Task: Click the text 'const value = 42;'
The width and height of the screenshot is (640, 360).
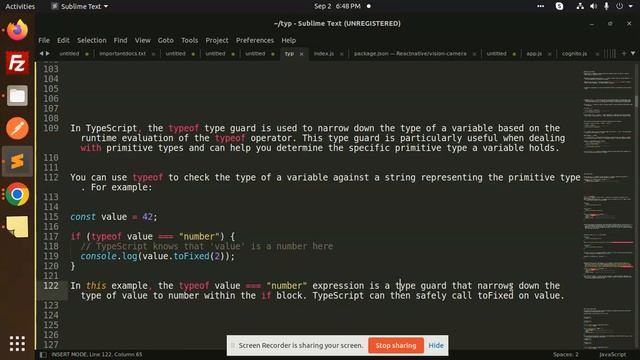Action: coord(114,217)
